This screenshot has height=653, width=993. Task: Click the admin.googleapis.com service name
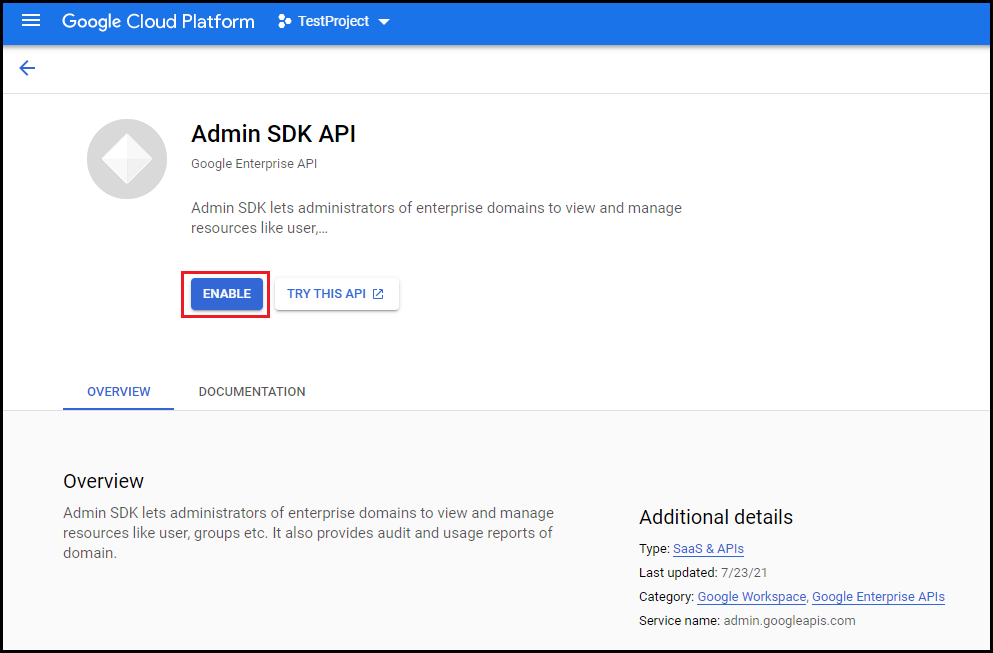(x=789, y=621)
